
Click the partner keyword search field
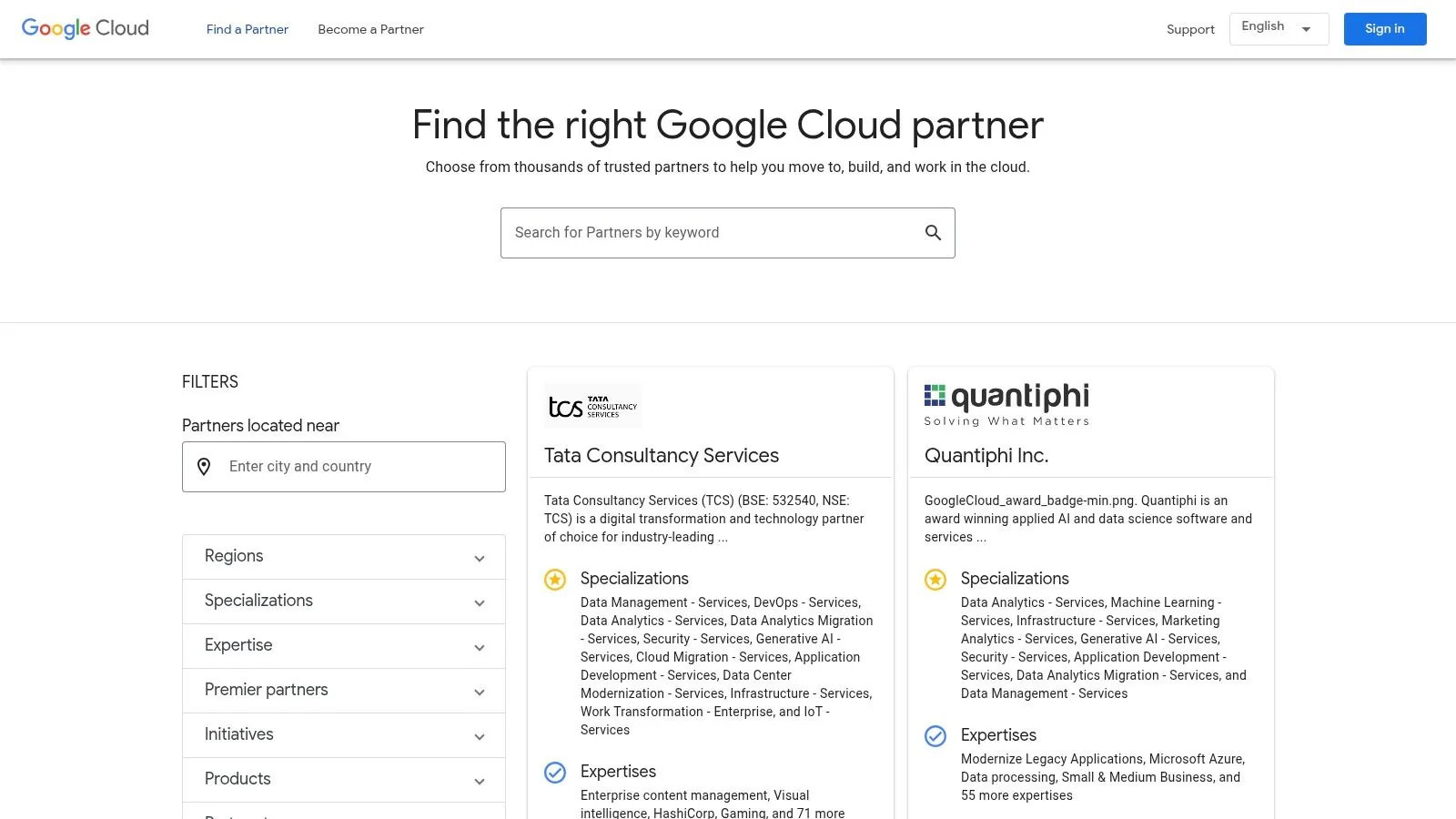click(x=710, y=232)
